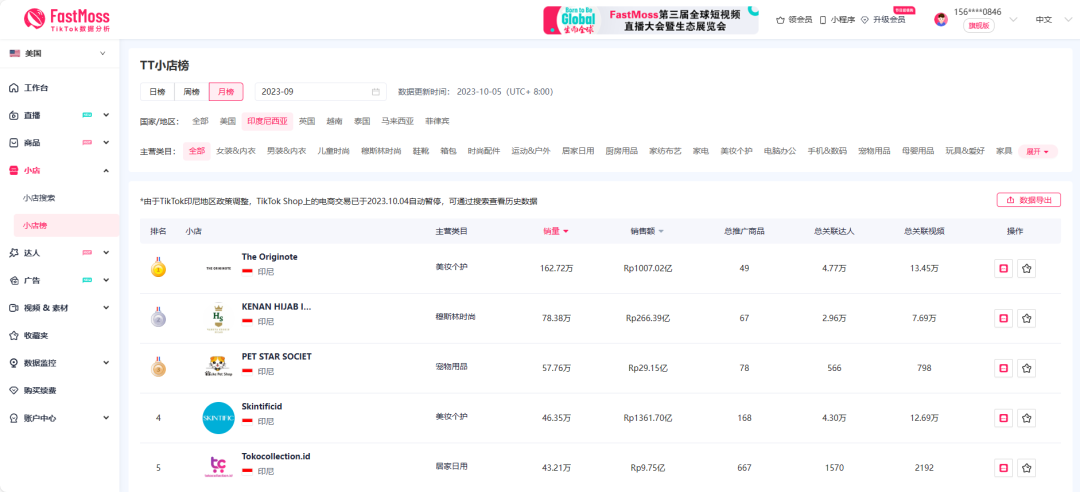This screenshot has width=1080, height=492.
Task: Click the Skintific shop logo thumbnail
Action: [219, 418]
